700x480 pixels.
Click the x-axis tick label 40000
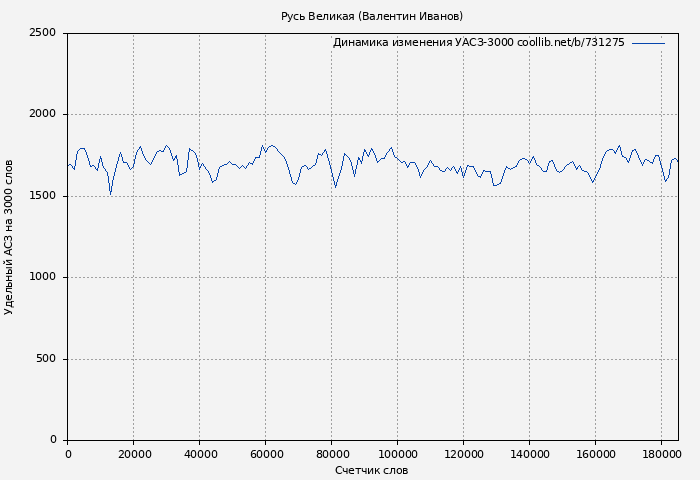(x=199, y=454)
